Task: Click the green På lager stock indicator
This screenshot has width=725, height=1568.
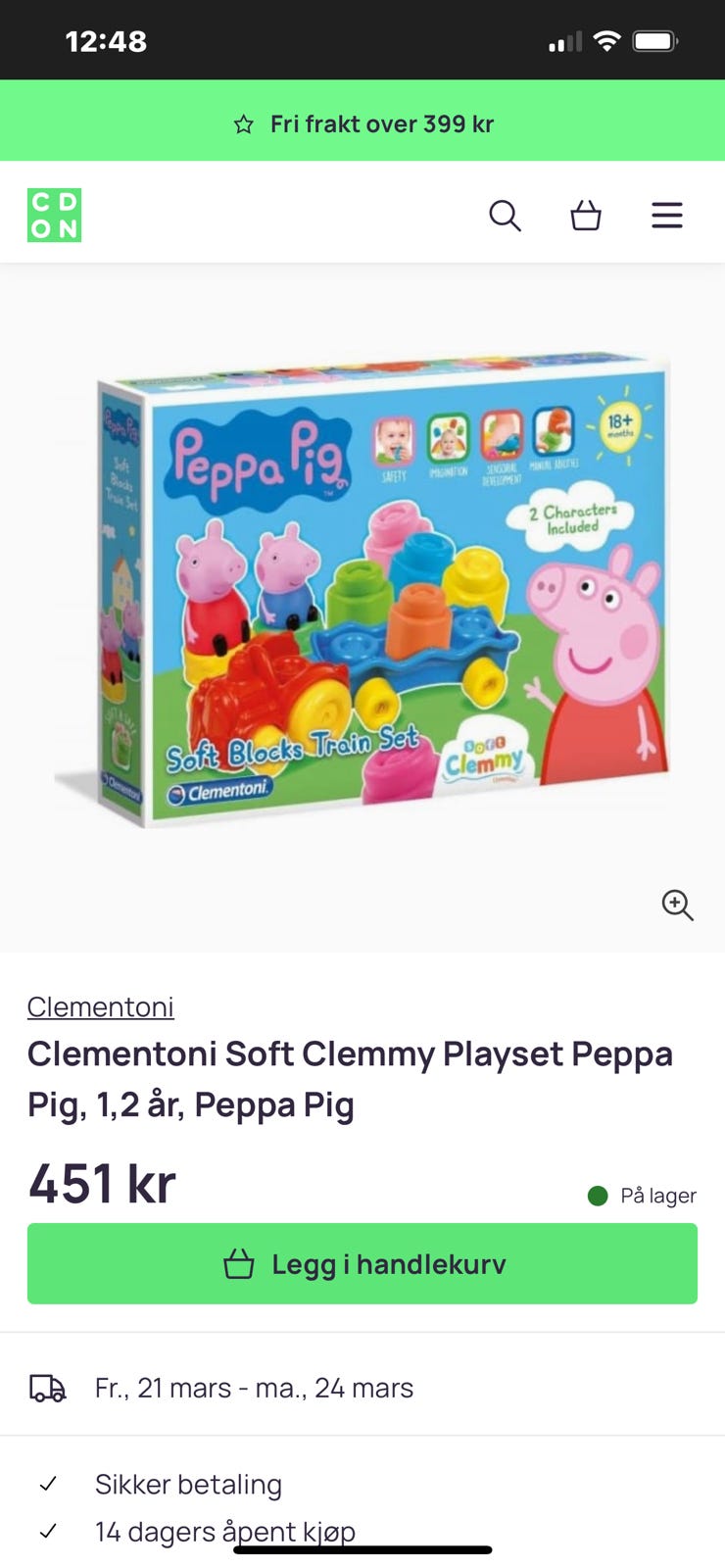Action: point(598,1196)
